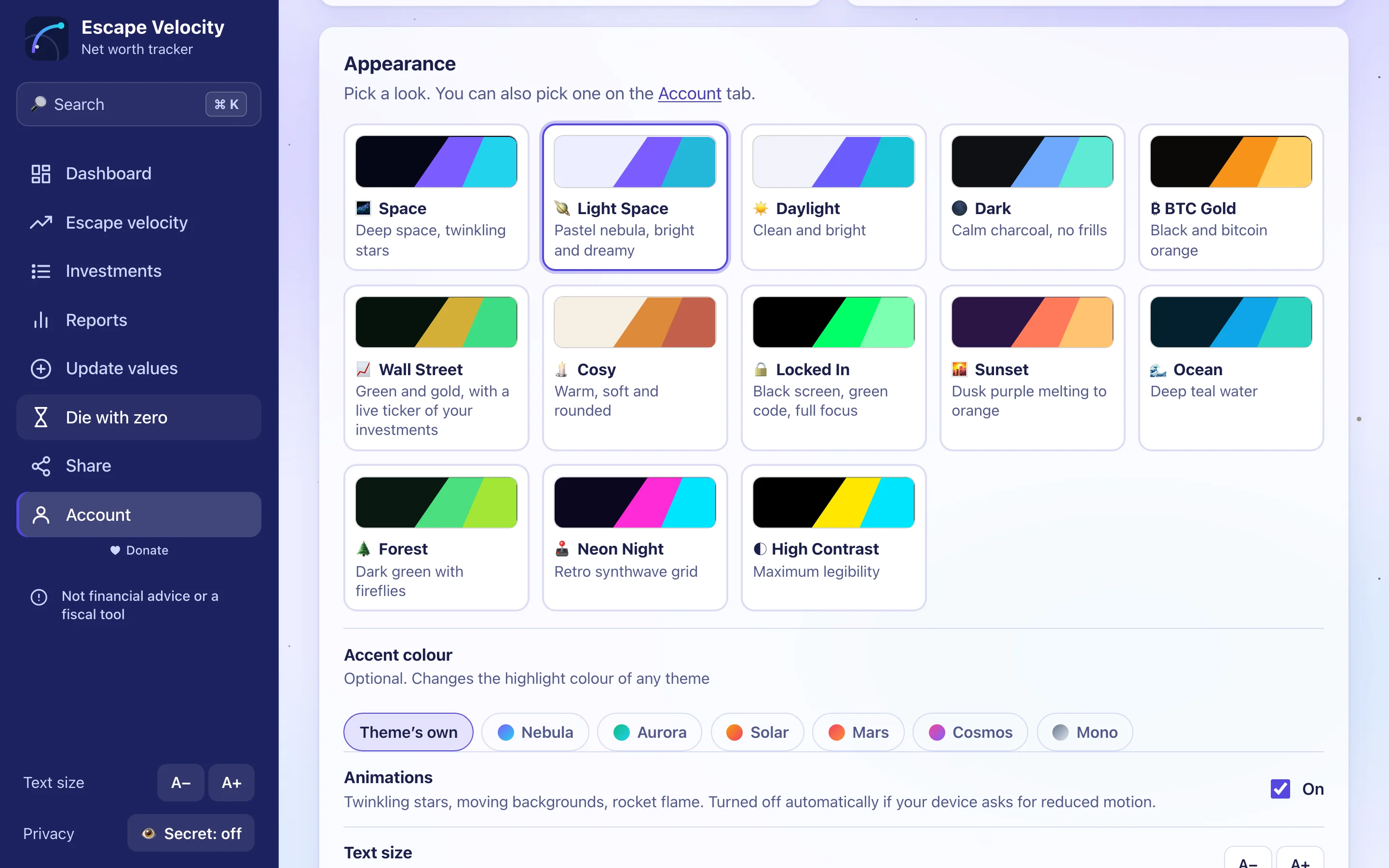Navigate to Update values
The image size is (1389, 868).
coord(139,368)
